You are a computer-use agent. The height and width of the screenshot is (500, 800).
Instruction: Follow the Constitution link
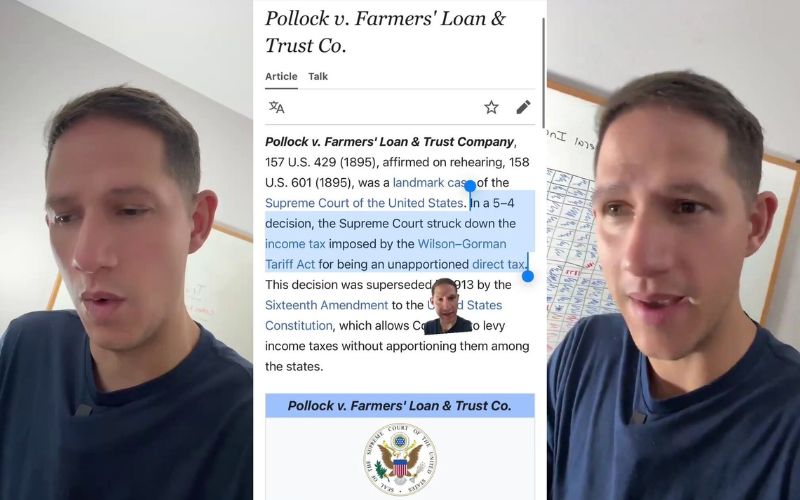(x=298, y=326)
